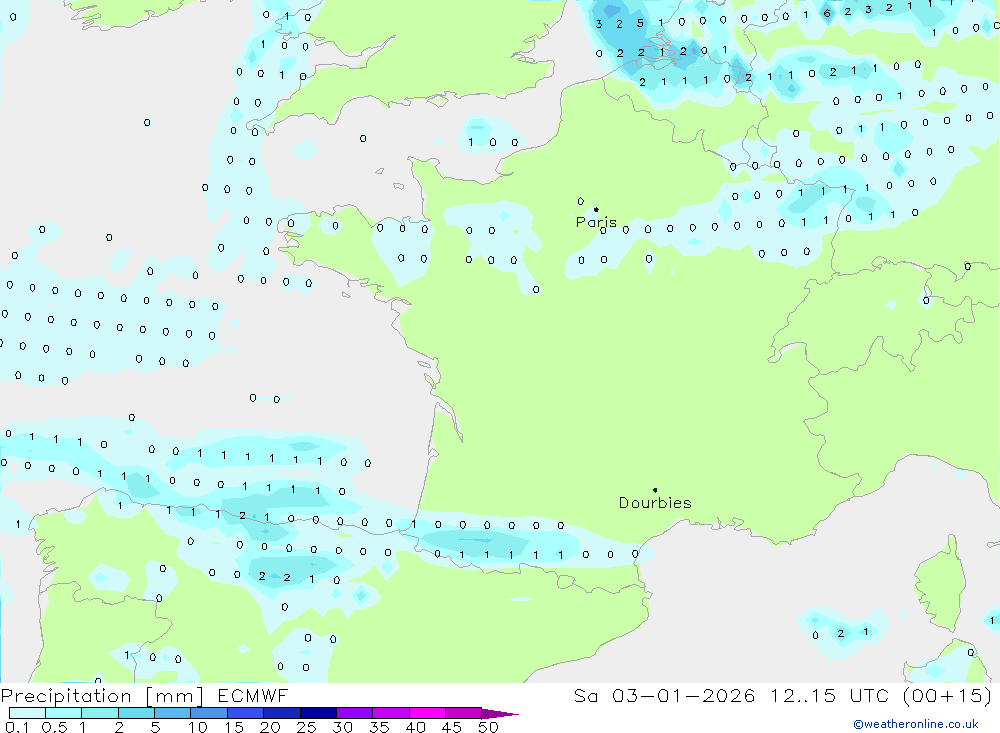Click the Dourbies location label
1000x733 pixels.
coord(655,503)
